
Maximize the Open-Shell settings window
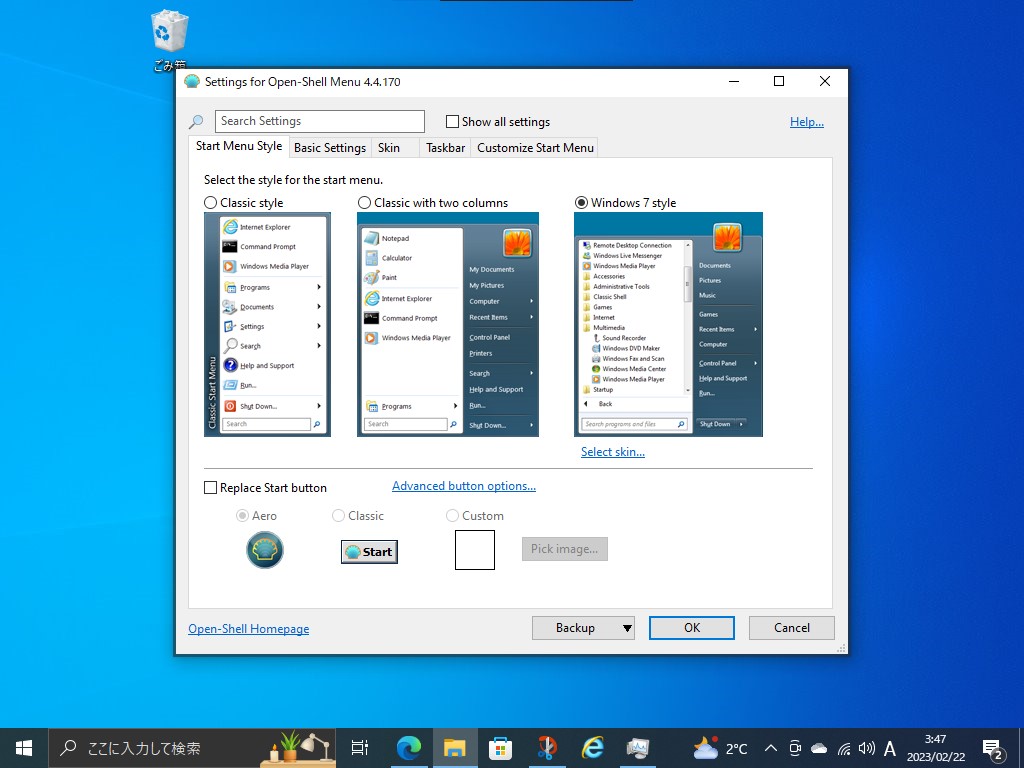point(778,81)
